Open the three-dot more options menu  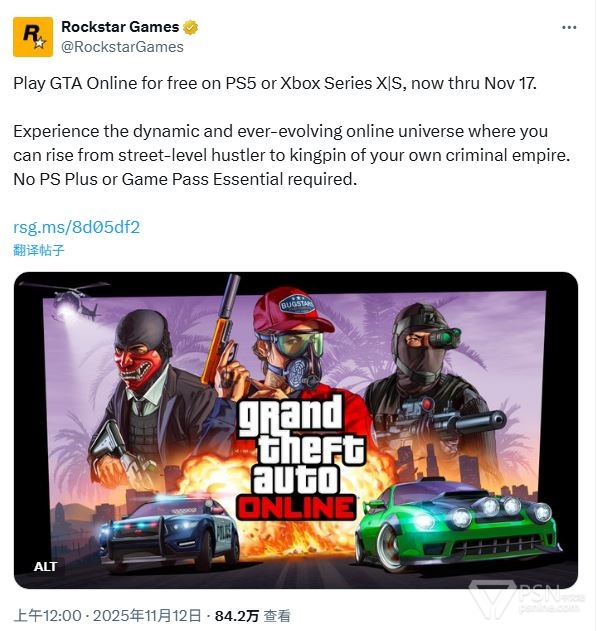point(569,27)
